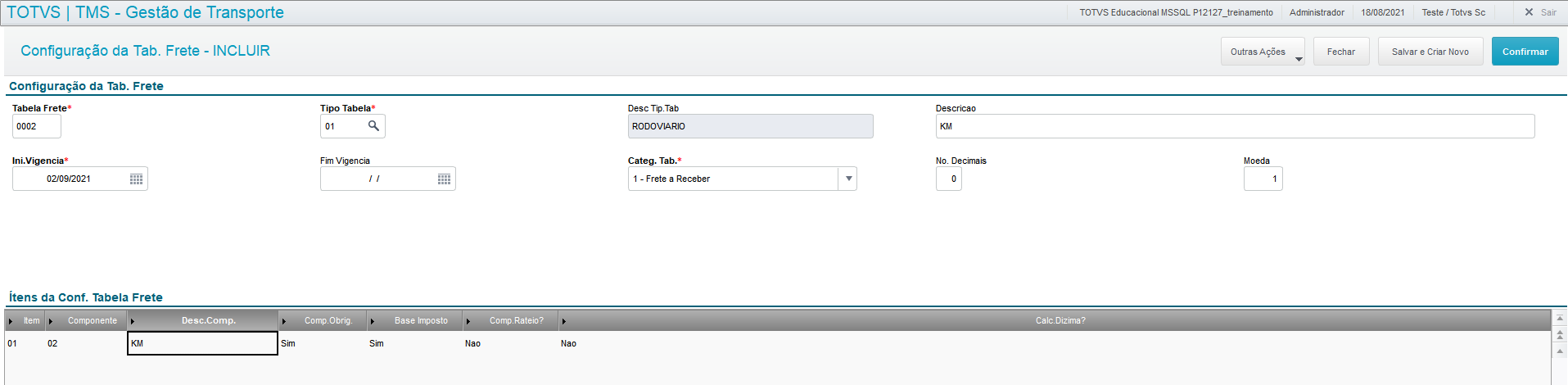The image size is (1568, 385).
Task: Click the Sair link at top right
Action: click(x=1548, y=12)
